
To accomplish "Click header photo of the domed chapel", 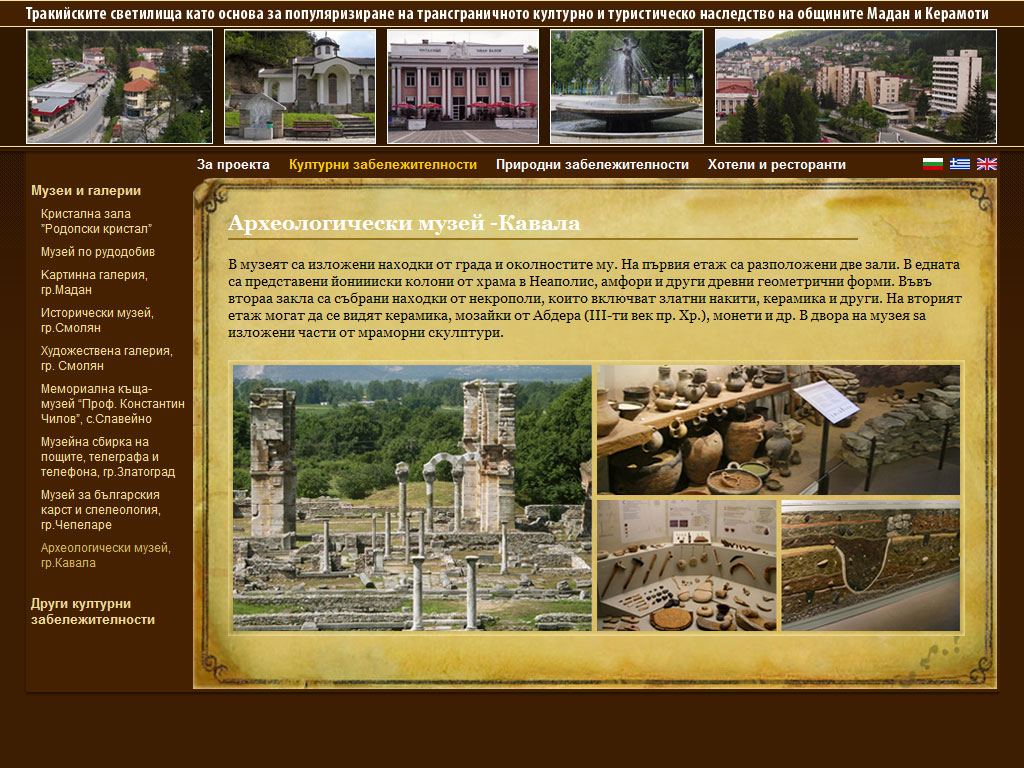I will coord(300,86).
